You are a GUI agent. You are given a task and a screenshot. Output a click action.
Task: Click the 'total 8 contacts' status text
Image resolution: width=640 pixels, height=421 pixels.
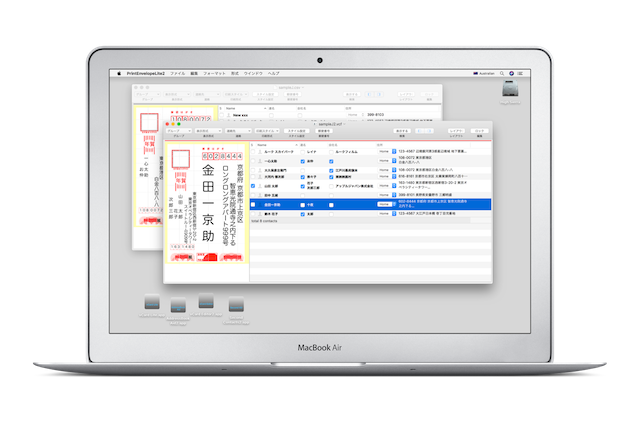(264, 221)
